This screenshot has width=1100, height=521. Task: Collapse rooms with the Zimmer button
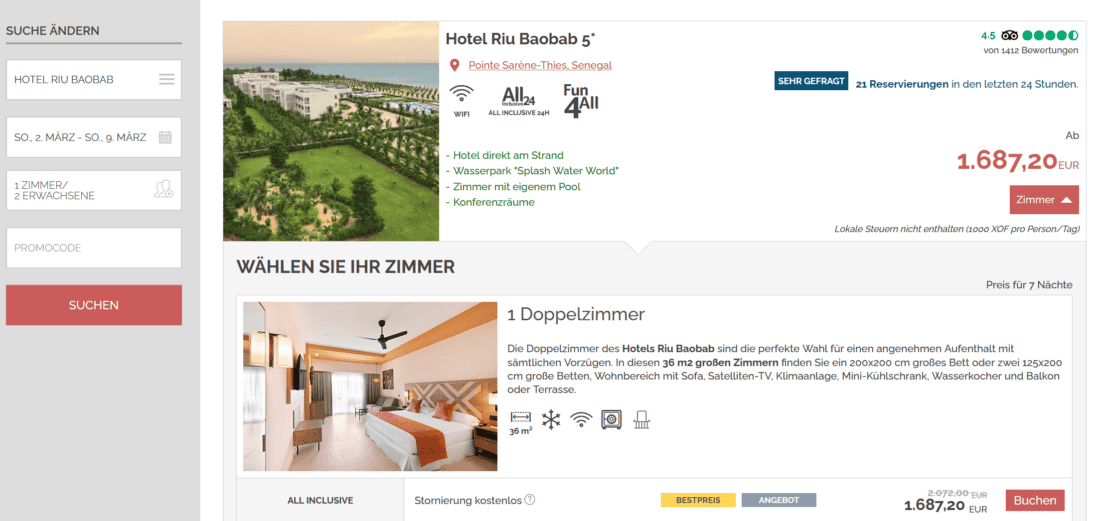pos(1044,200)
